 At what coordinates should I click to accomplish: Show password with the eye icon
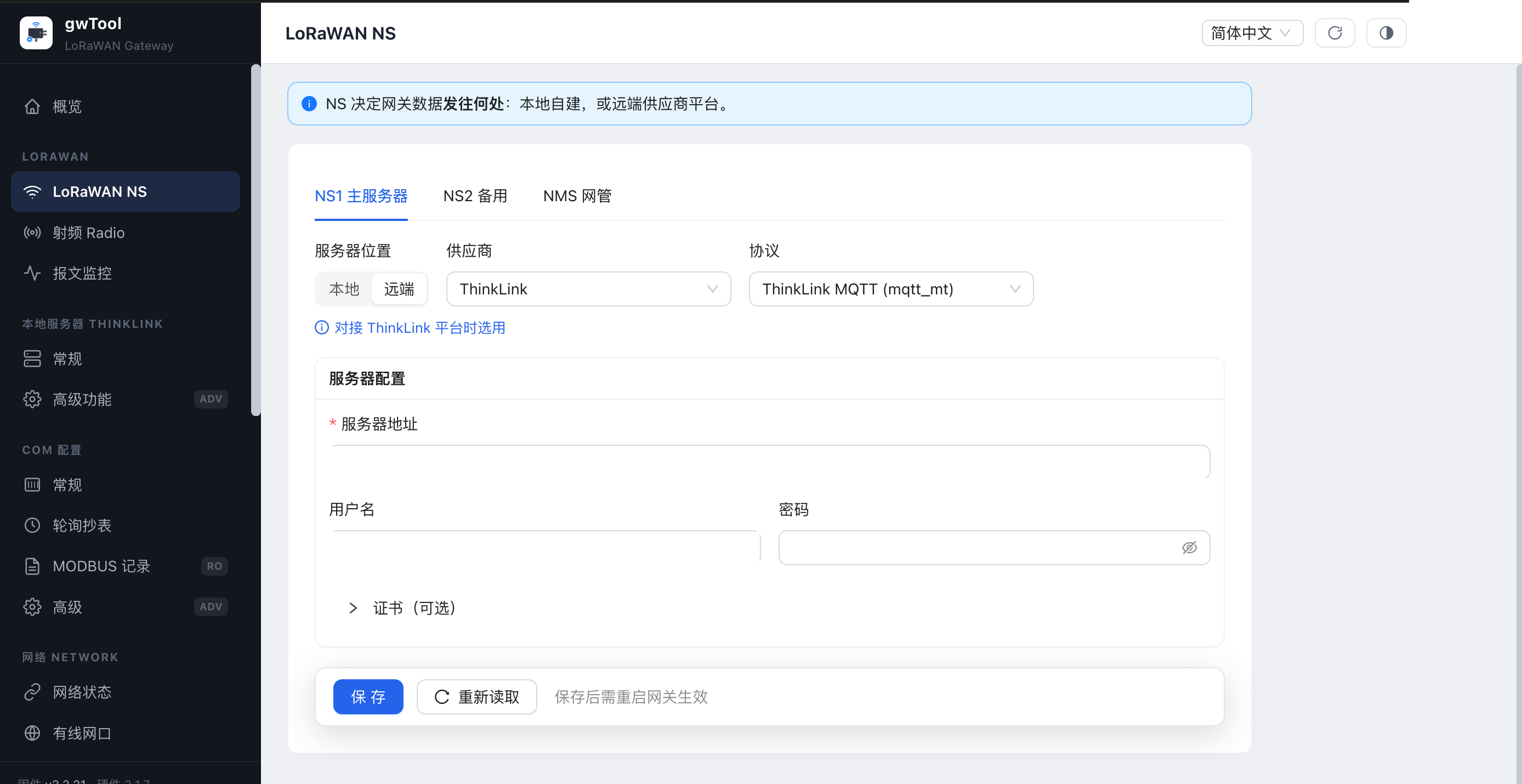point(1189,548)
